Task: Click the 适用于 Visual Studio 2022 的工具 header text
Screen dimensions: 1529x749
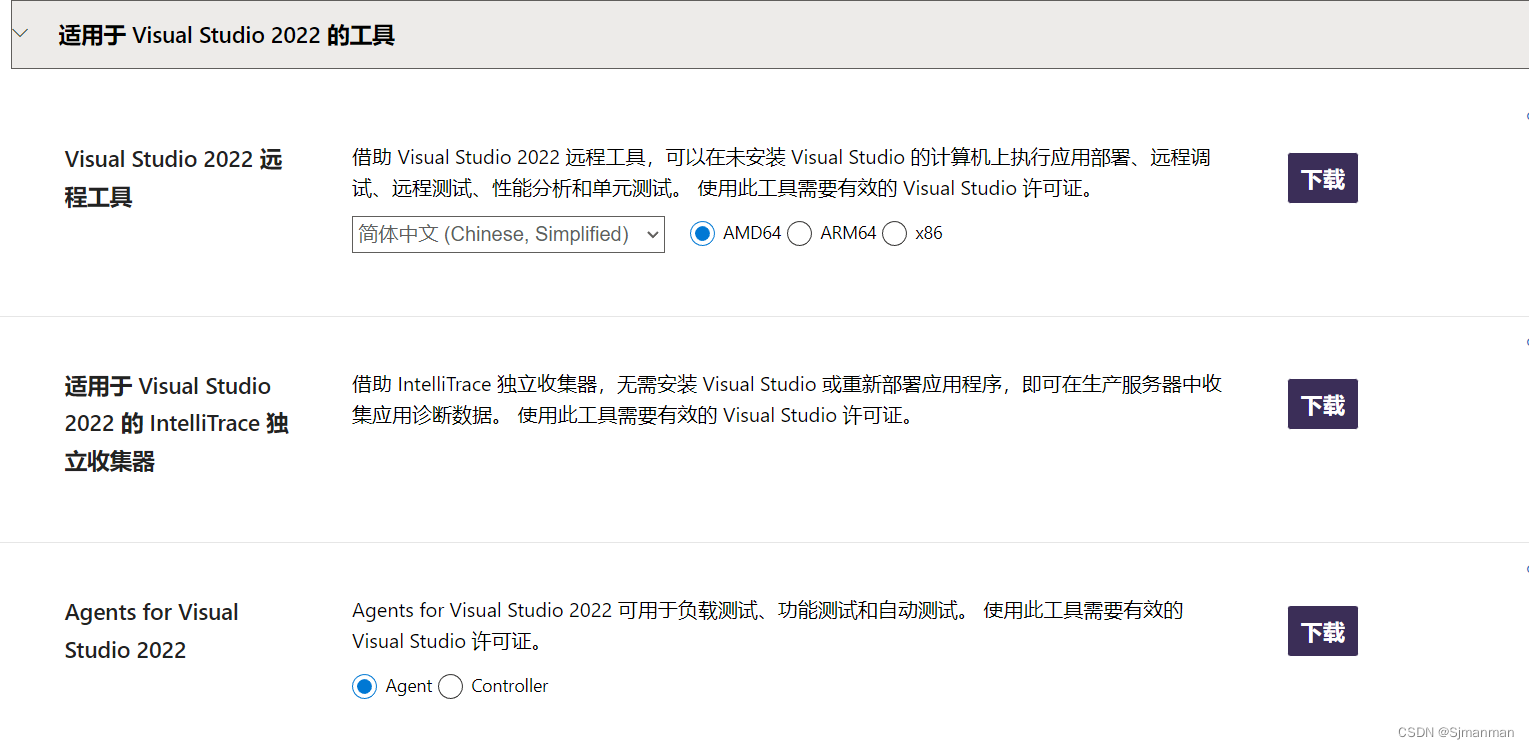Action: (227, 35)
